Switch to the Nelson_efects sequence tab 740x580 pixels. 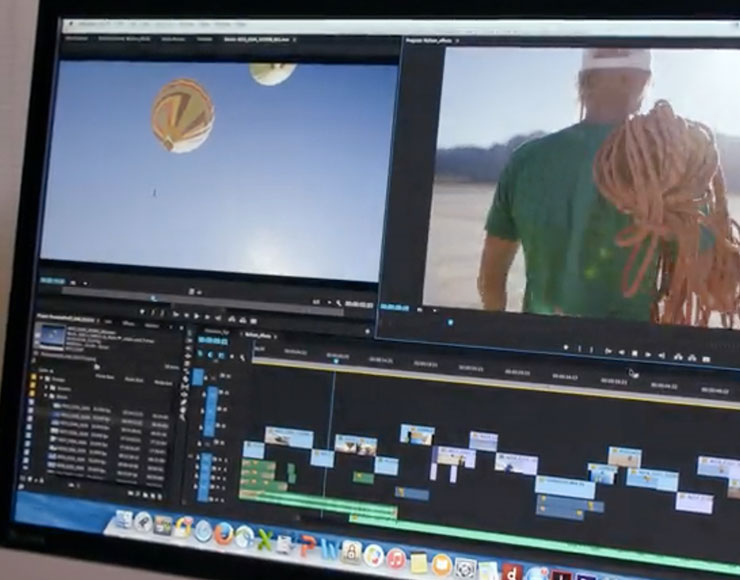pyautogui.click(x=256, y=335)
